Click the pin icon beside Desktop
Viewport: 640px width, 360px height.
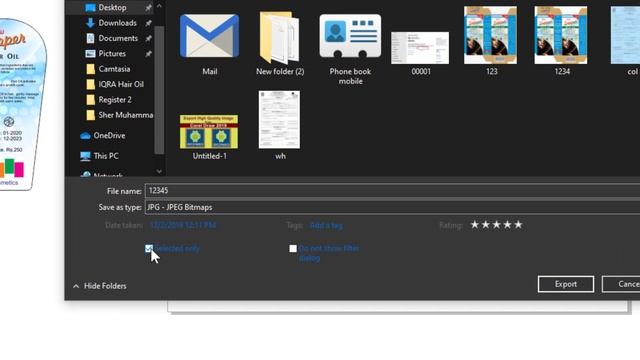149,8
